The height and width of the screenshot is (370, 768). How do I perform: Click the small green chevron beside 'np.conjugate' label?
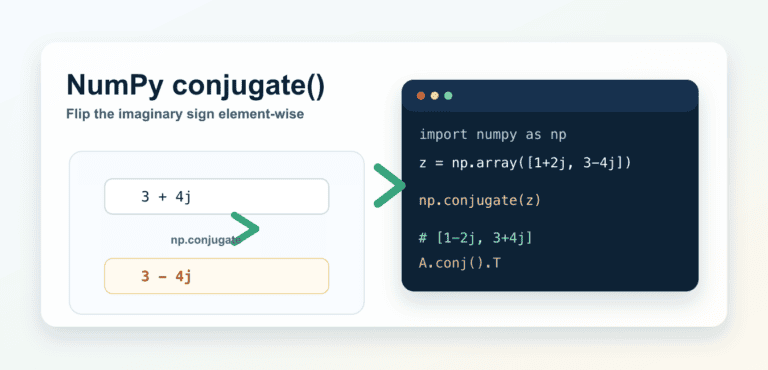244,228
